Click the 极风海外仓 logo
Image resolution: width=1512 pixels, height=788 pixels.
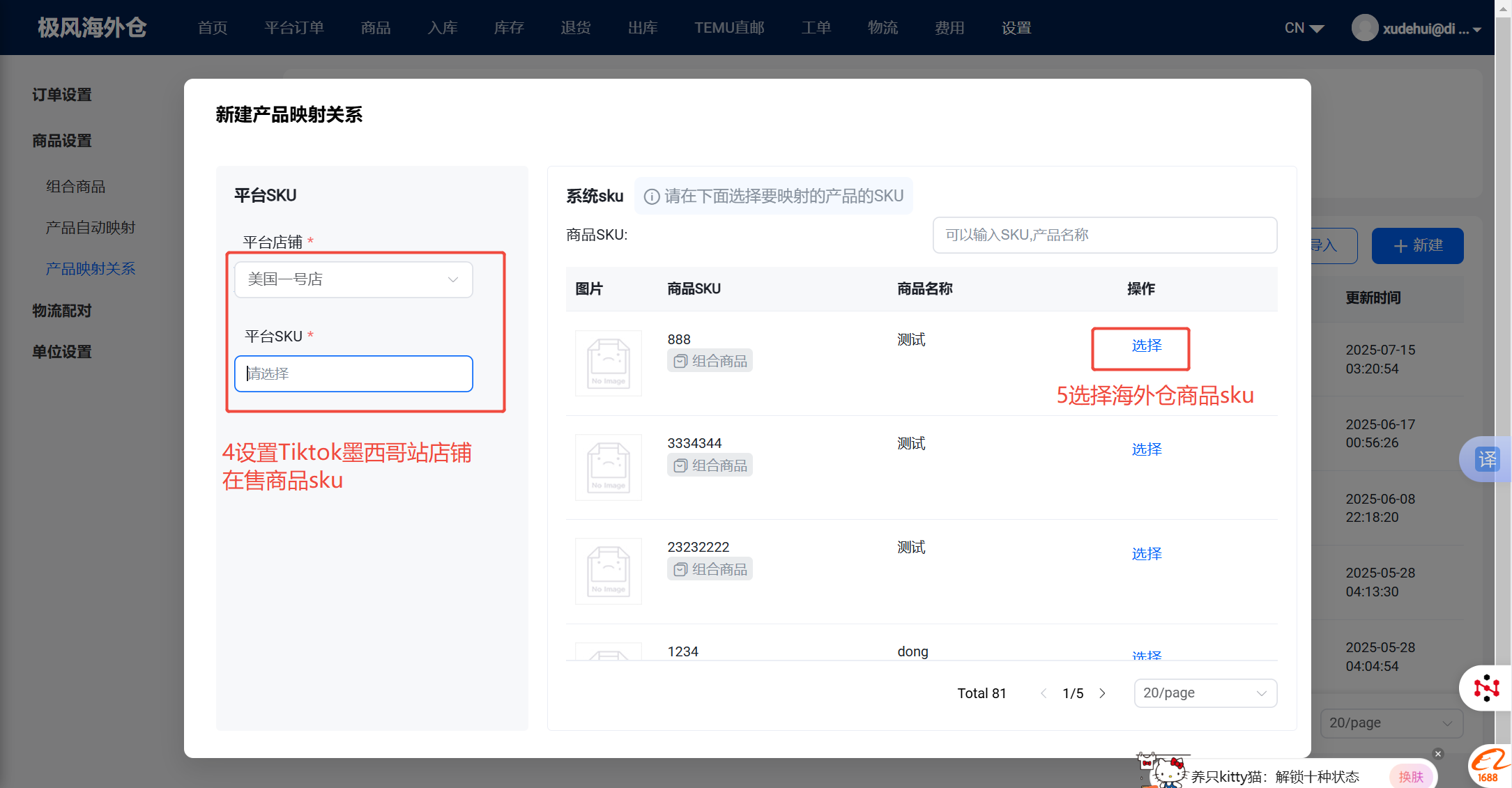(x=92, y=27)
